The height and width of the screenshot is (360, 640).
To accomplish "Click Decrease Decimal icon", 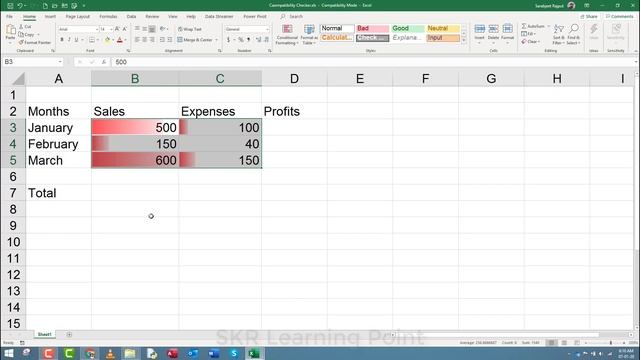I will tap(266, 40).
